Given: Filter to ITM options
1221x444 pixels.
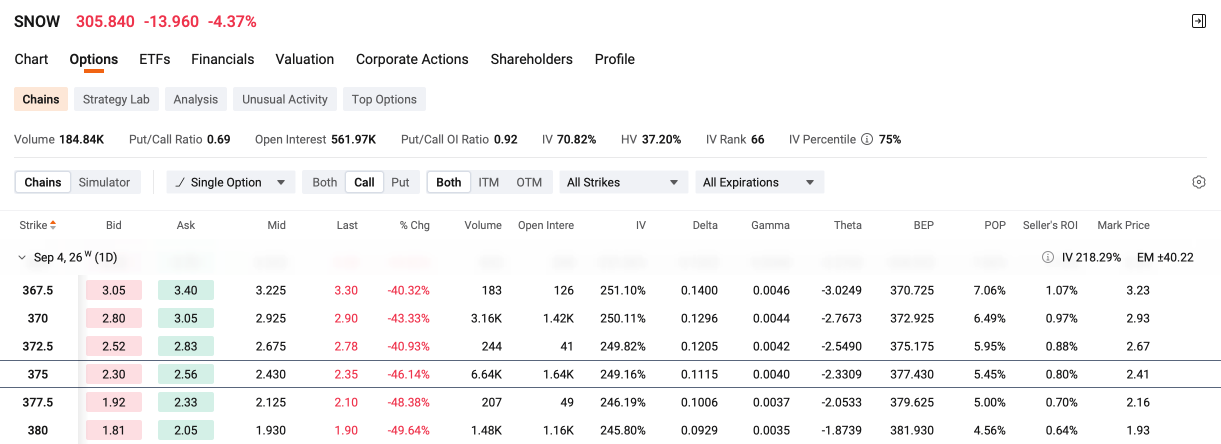Looking at the screenshot, I should tap(489, 182).
